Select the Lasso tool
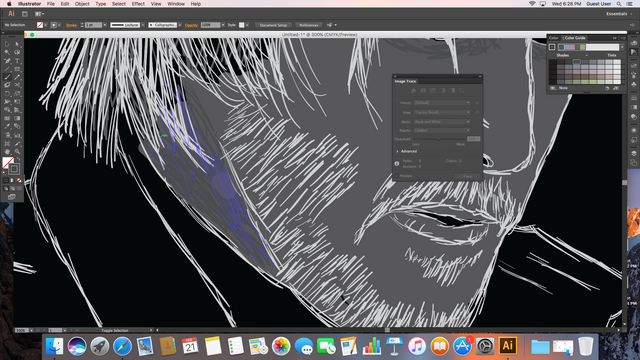The height and width of the screenshot is (360, 640). [17, 52]
